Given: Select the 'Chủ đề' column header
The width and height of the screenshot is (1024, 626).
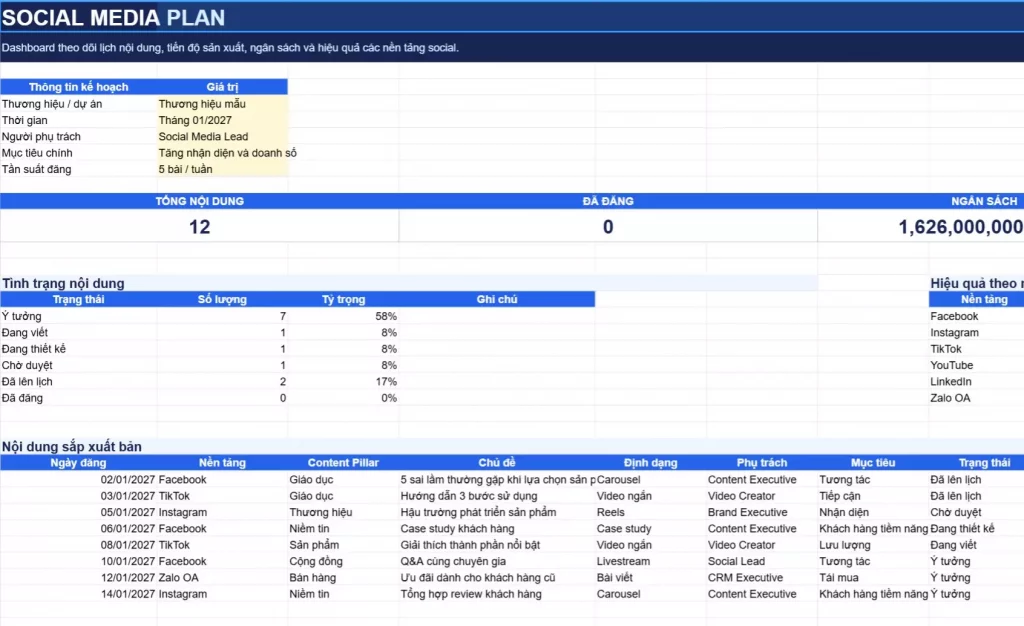Looking at the screenshot, I should [x=496, y=462].
